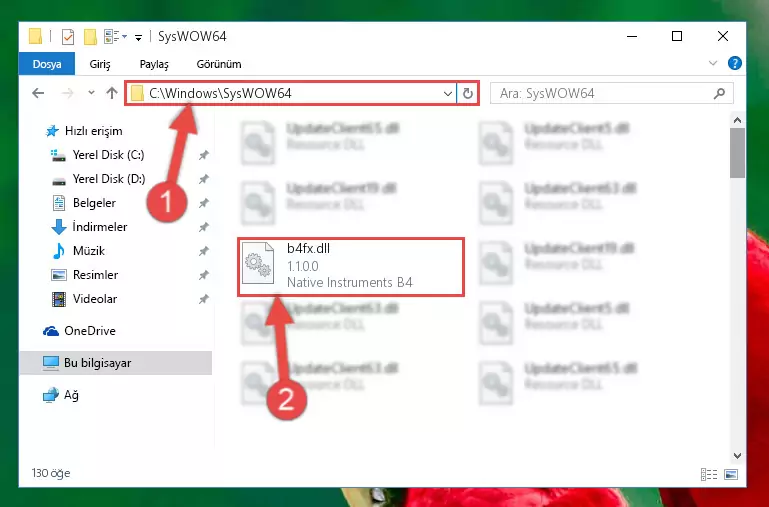Close the SysWOW64 window
This screenshot has height=507, width=769.
(722, 36)
